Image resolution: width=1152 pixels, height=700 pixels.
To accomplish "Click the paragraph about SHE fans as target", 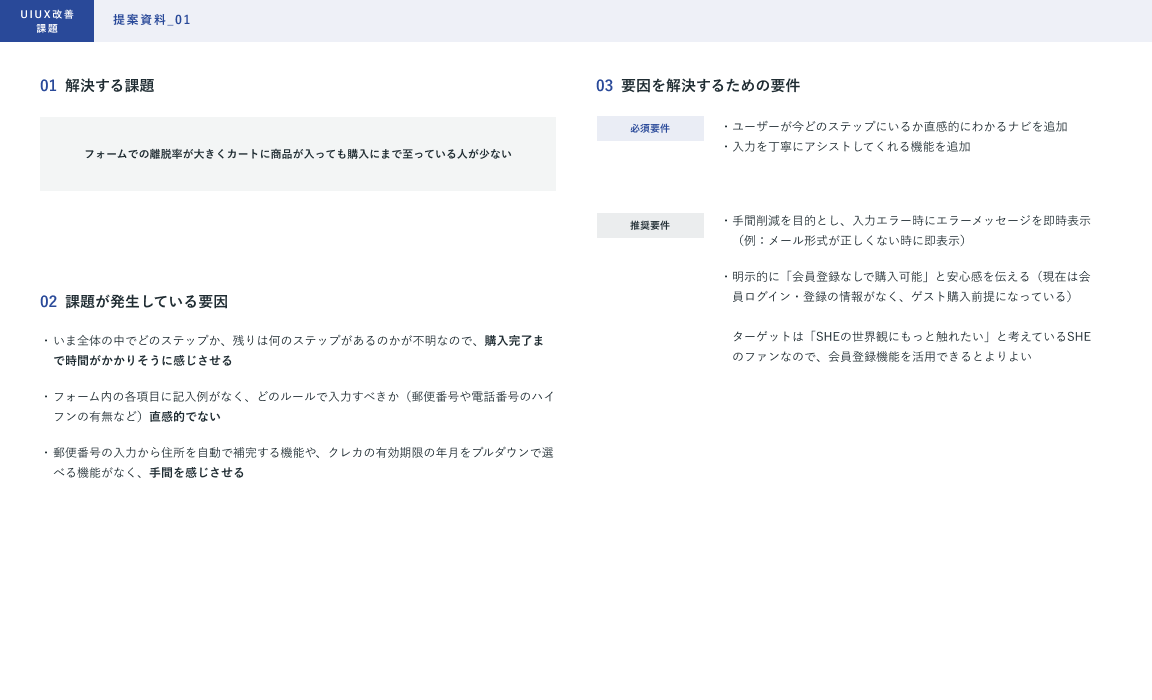I will coord(910,347).
